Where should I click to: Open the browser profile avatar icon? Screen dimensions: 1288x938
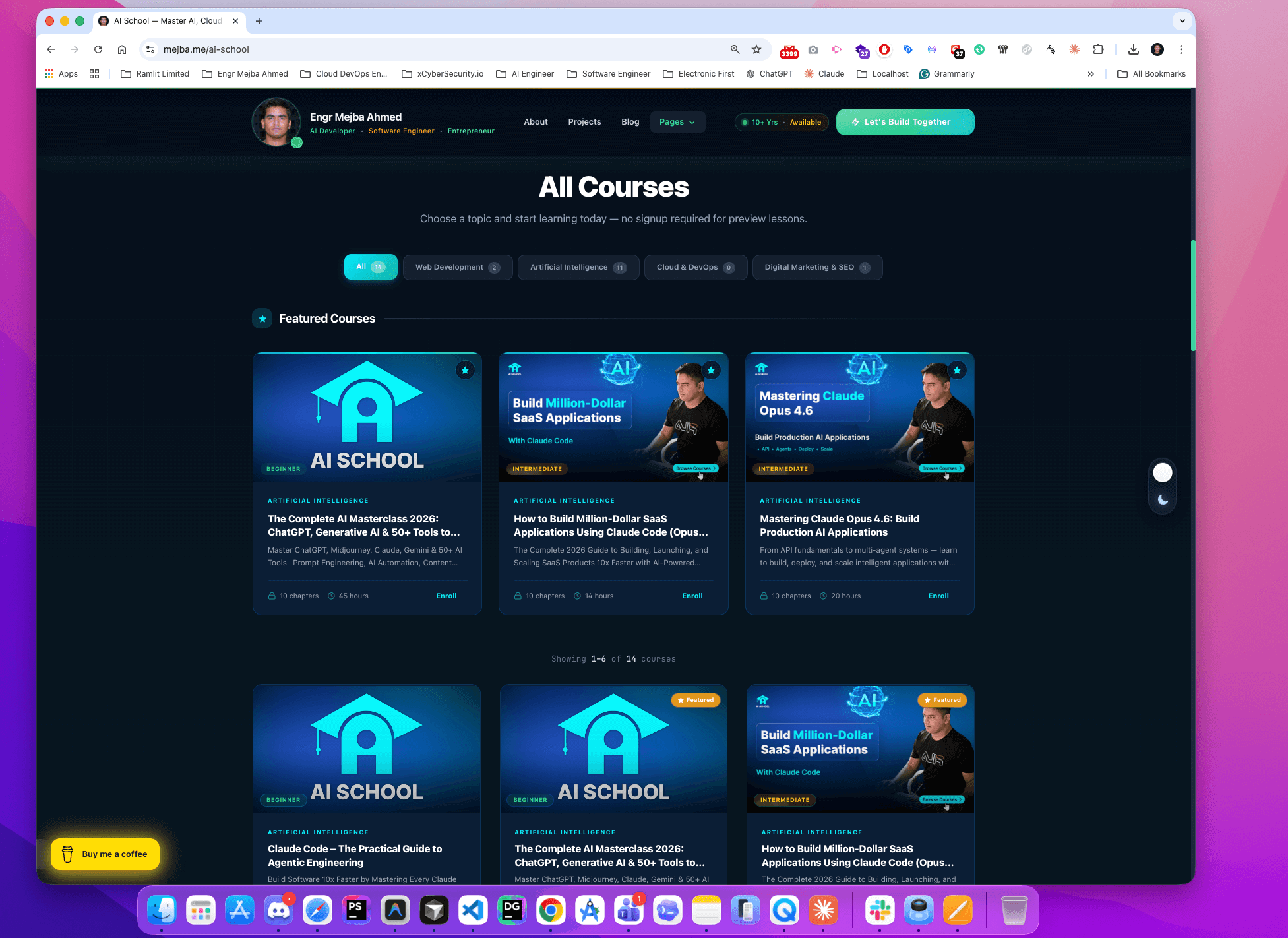point(1157,49)
